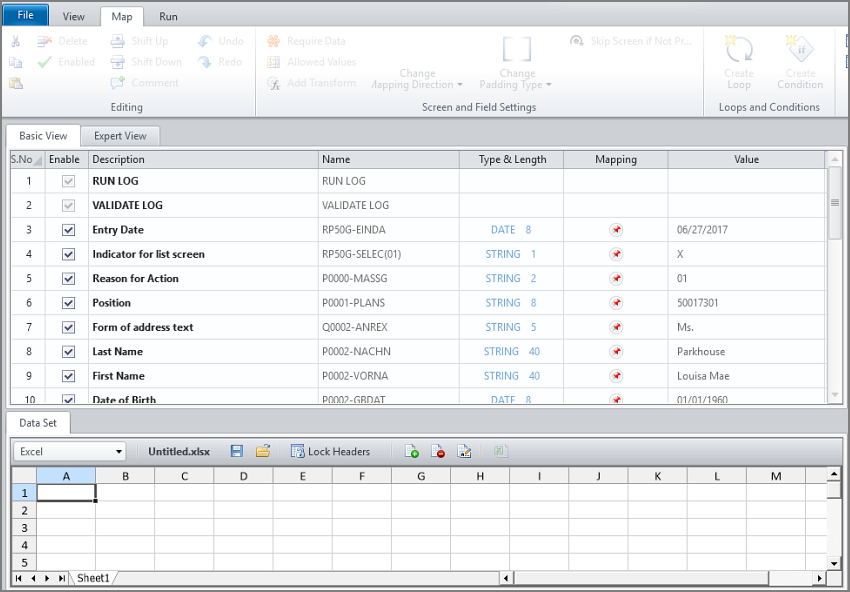The height and width of the screenshot is (592, 850).
Task: Click the Shift Down icon
Action: (118, 62)
